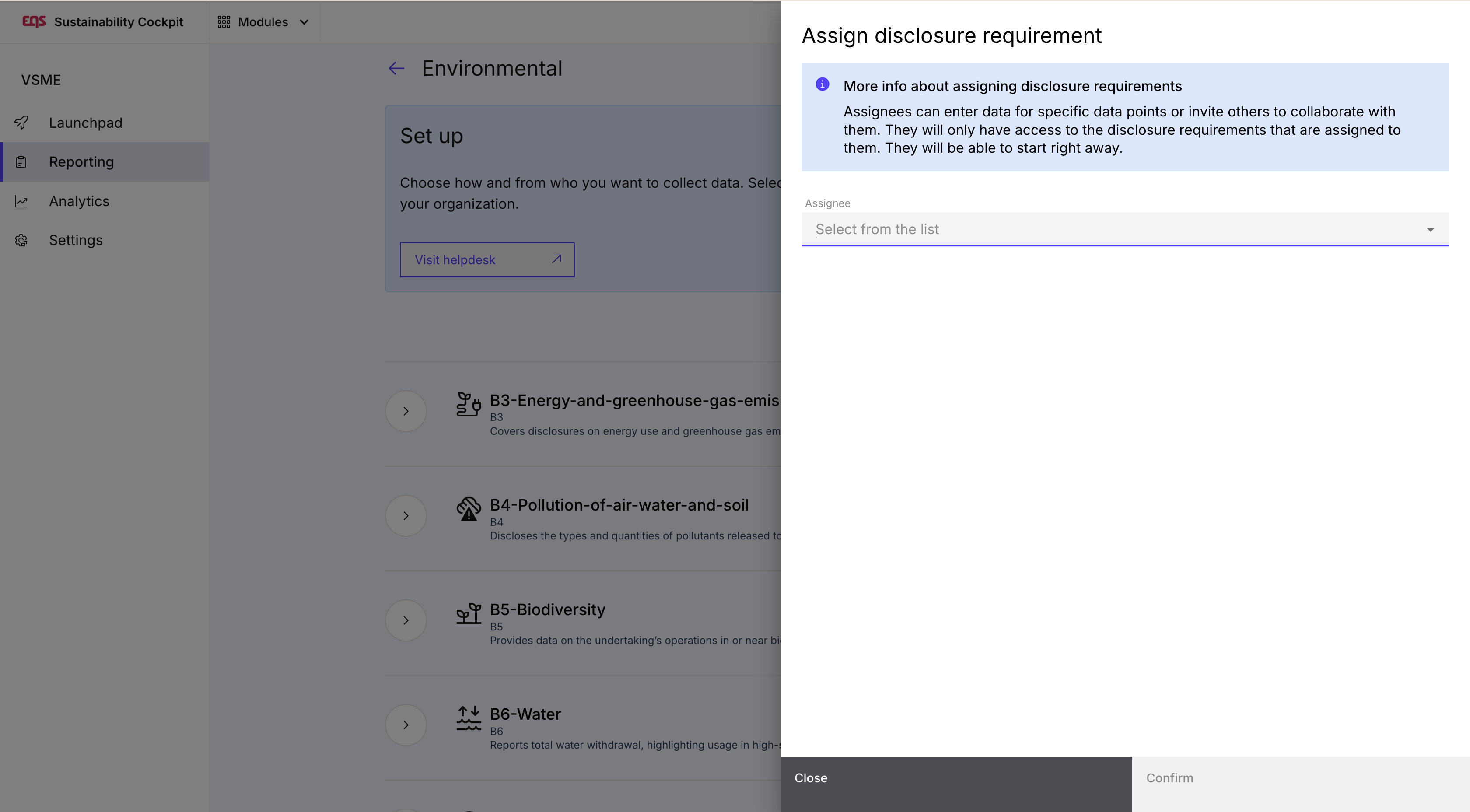This screenshot has height=812, width=1470.
Task: Open the Launchpad menu item
Action: [86, 122]
